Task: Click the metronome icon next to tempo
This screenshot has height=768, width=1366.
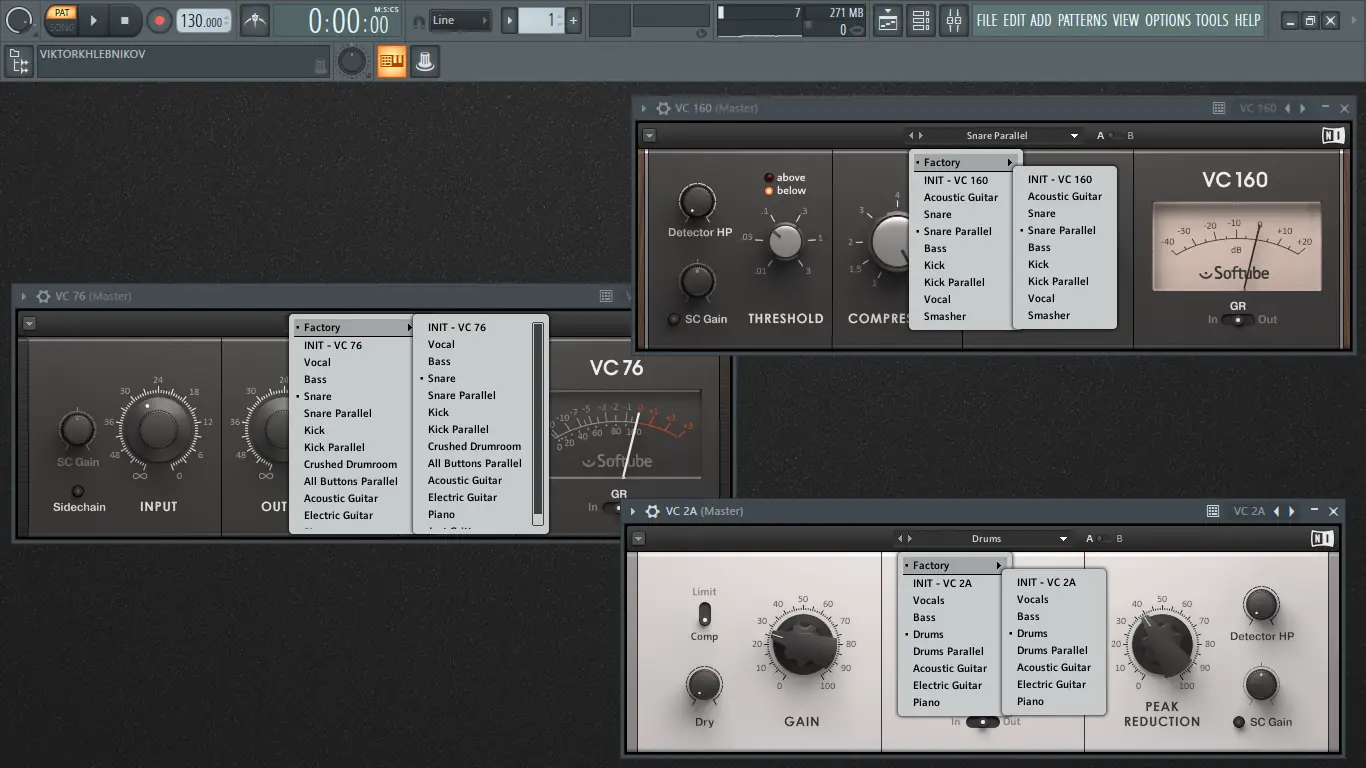Action: [256, 20]
